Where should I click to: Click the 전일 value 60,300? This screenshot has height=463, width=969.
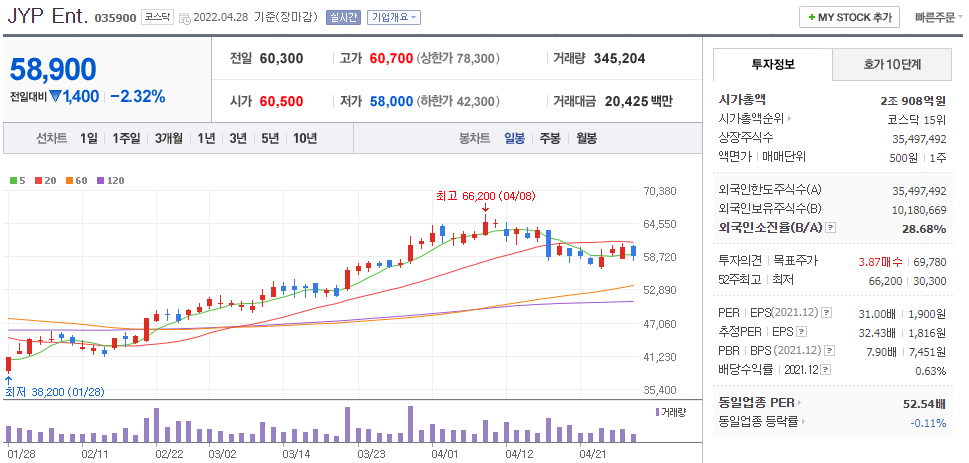pos(282,59)
